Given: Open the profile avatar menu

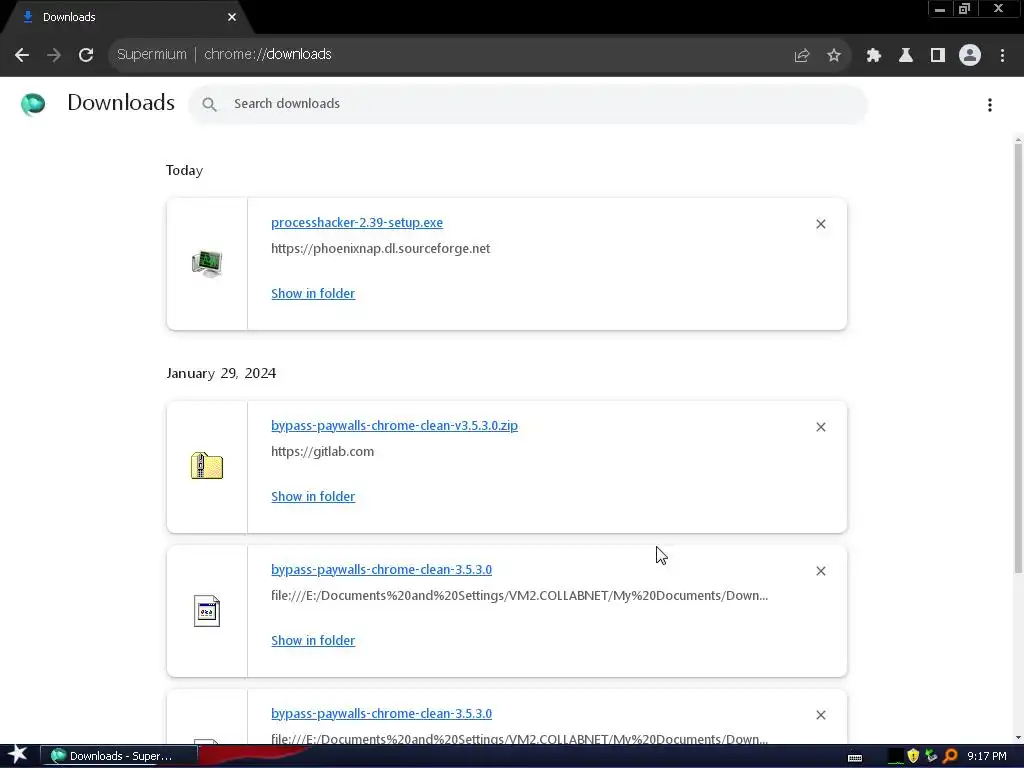Looking at the screenshot, I should click(x=970, y=56).
